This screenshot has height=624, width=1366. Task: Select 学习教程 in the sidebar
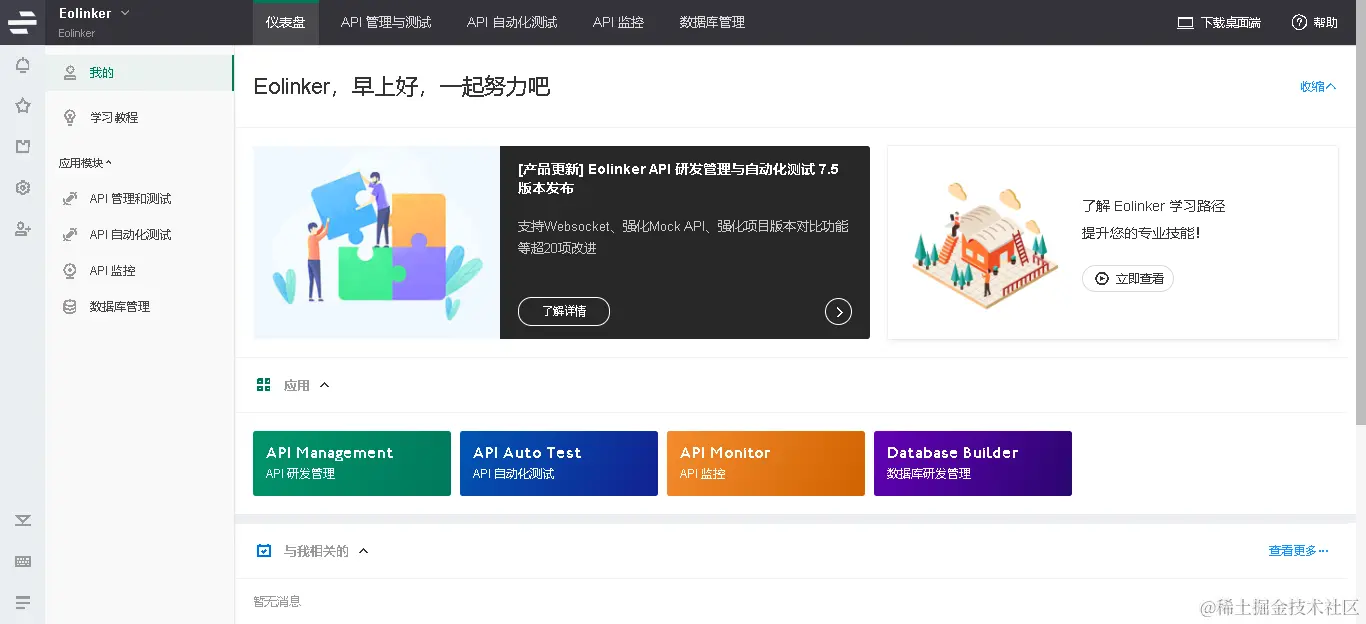(139, 117)
